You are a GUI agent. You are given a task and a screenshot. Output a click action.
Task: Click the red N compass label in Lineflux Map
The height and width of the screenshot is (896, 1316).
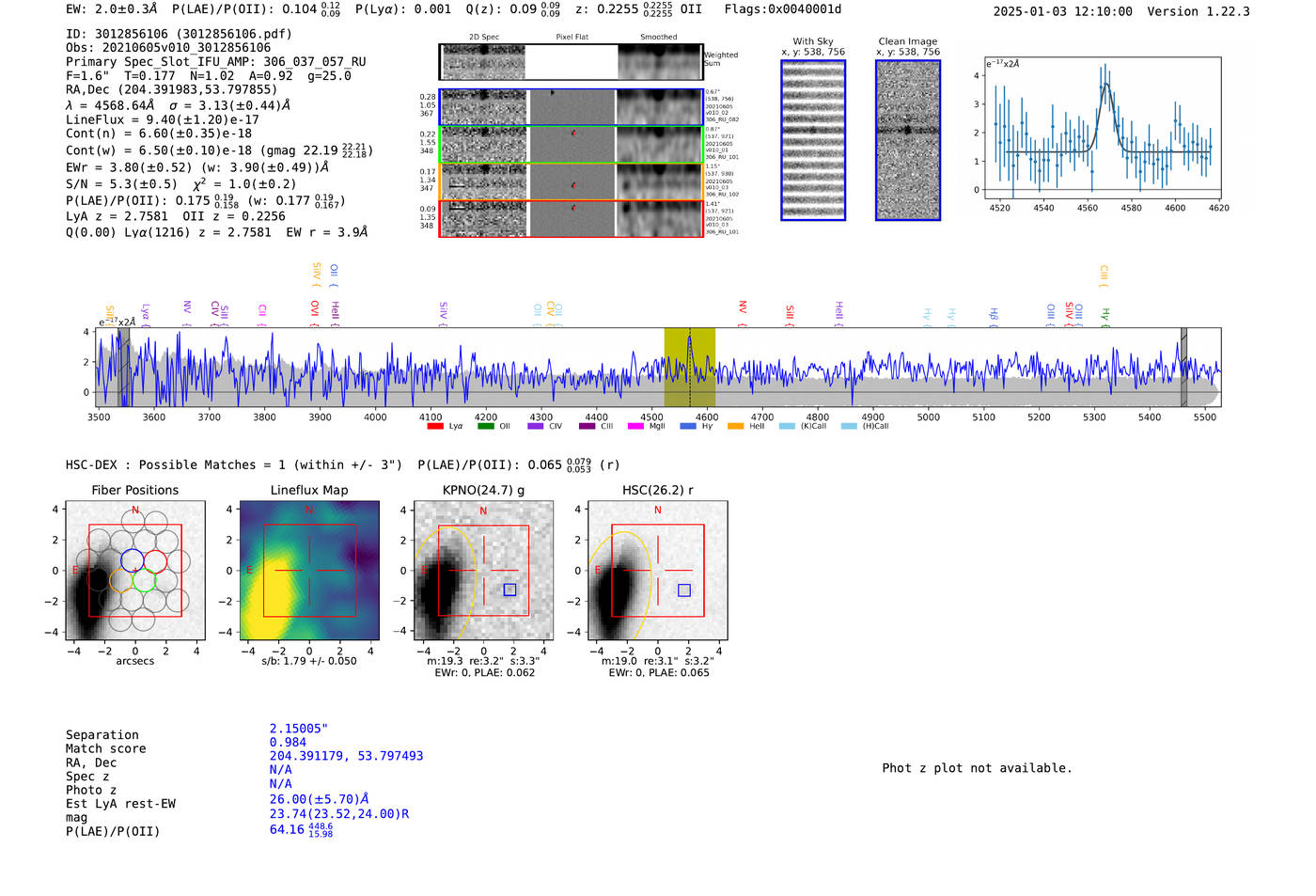[309, 511]
